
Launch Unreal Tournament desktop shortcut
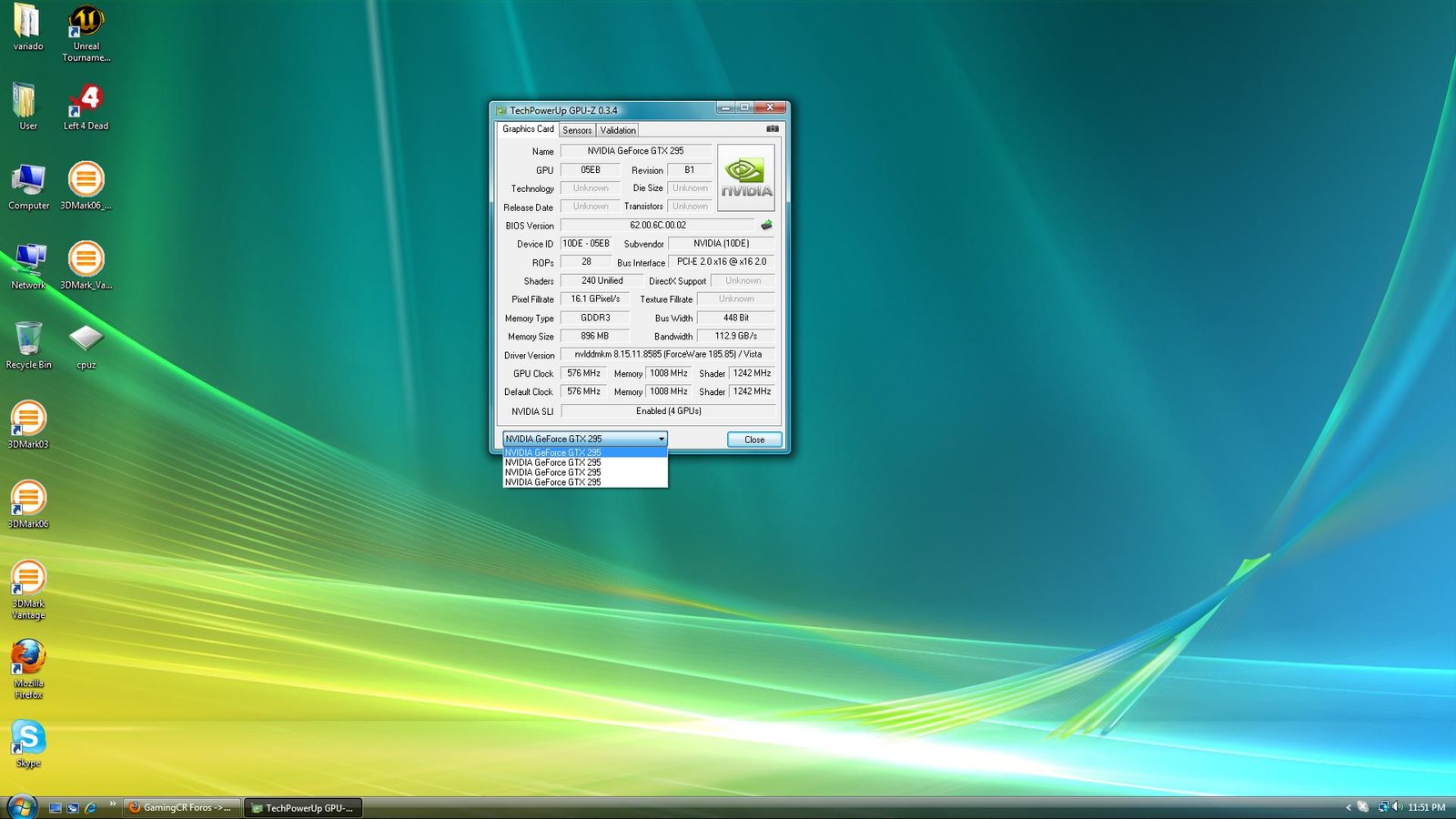coord(86,33)
